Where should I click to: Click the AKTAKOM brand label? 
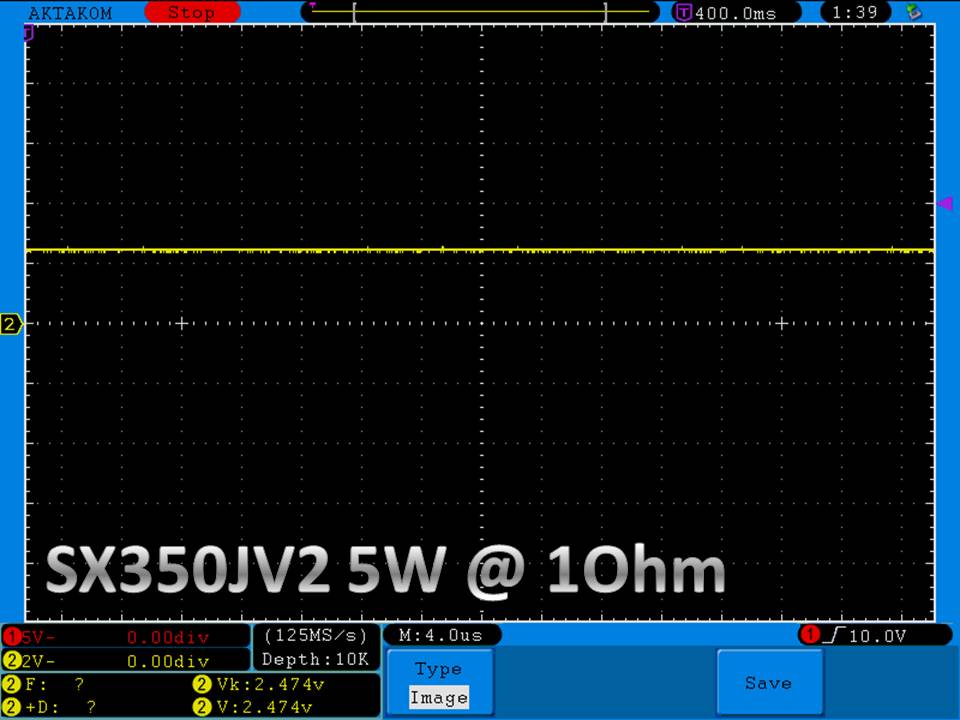[x=70, y=13]
